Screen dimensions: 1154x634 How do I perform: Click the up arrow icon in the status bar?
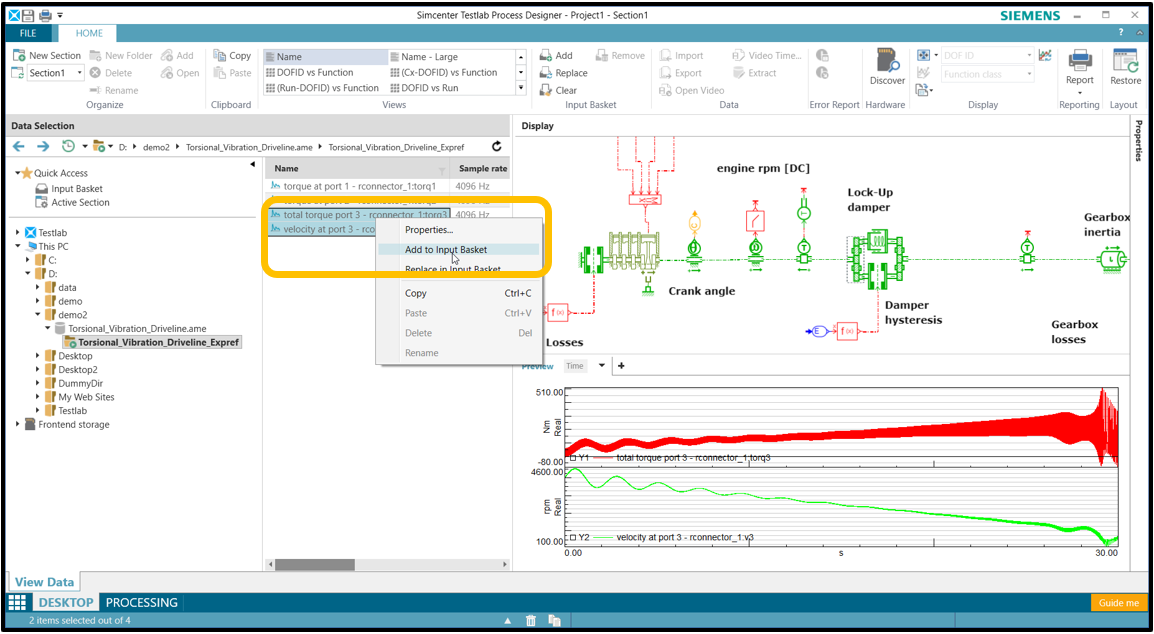(x=508, y=621)
